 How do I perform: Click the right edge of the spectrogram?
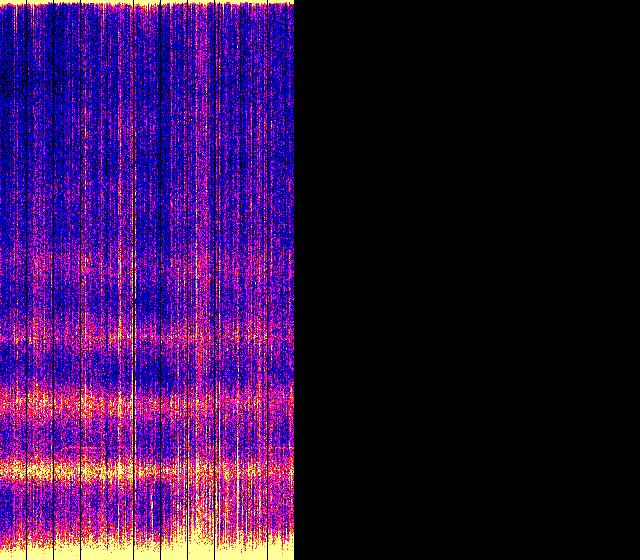tap(293, 280)
